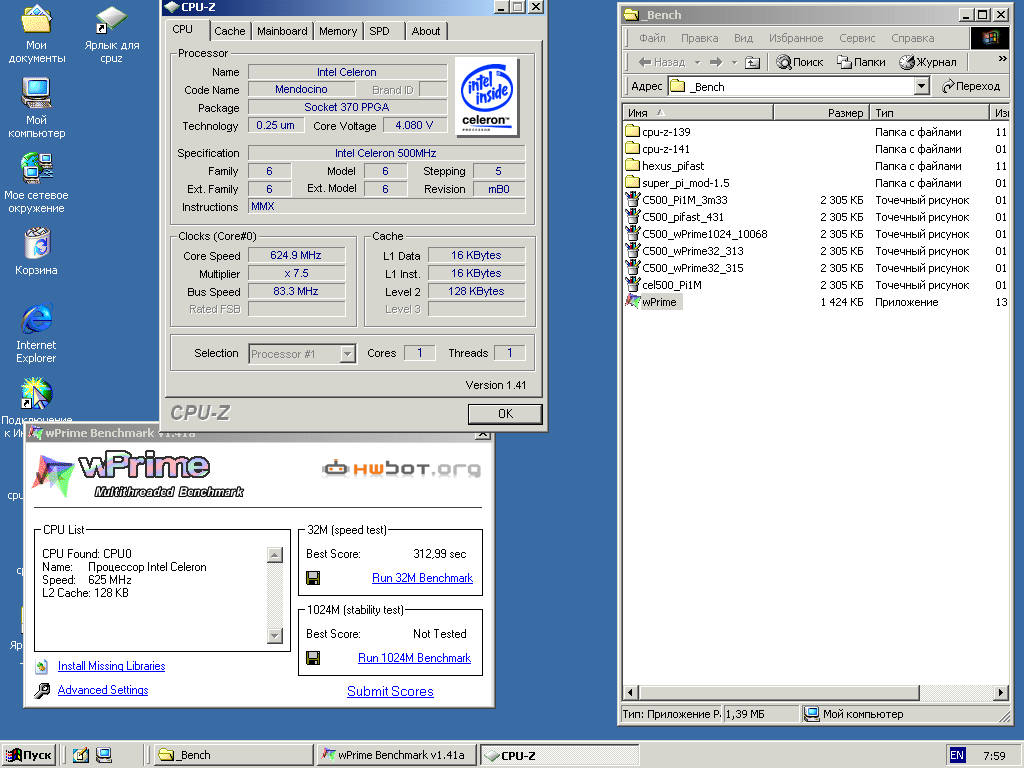The width and height of the screenshot is (1024, 768).
Task: Click the CPU List scroll down arrow
Action: click(x=275, y=635)
